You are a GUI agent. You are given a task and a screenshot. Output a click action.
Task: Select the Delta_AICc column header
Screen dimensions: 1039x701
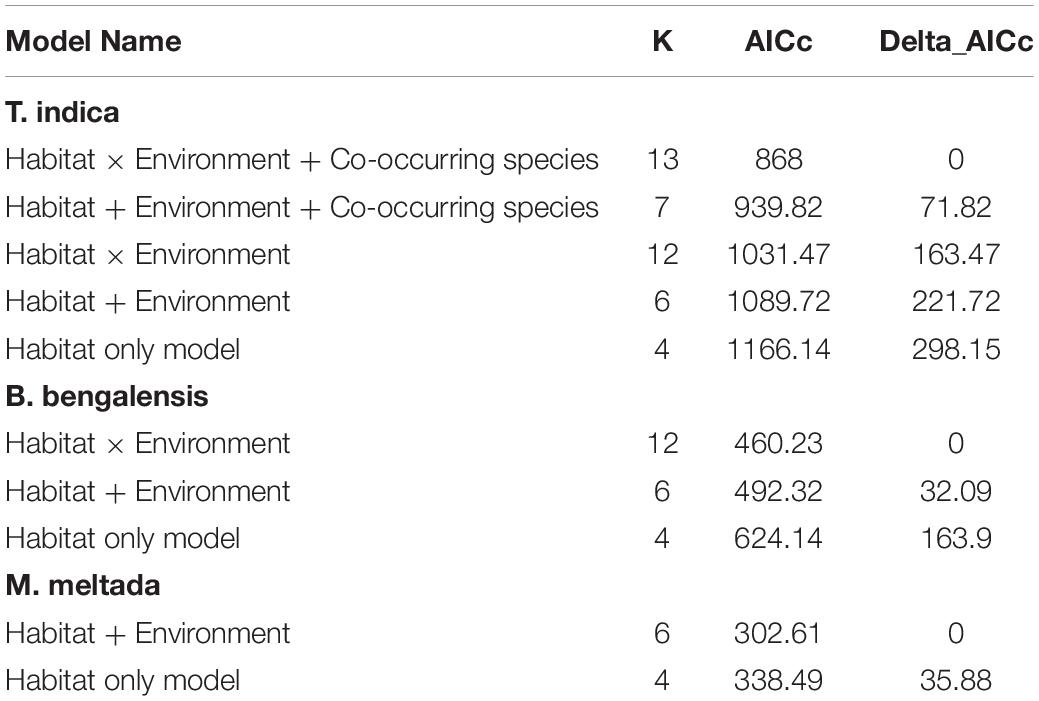click(x=956, y=42)
